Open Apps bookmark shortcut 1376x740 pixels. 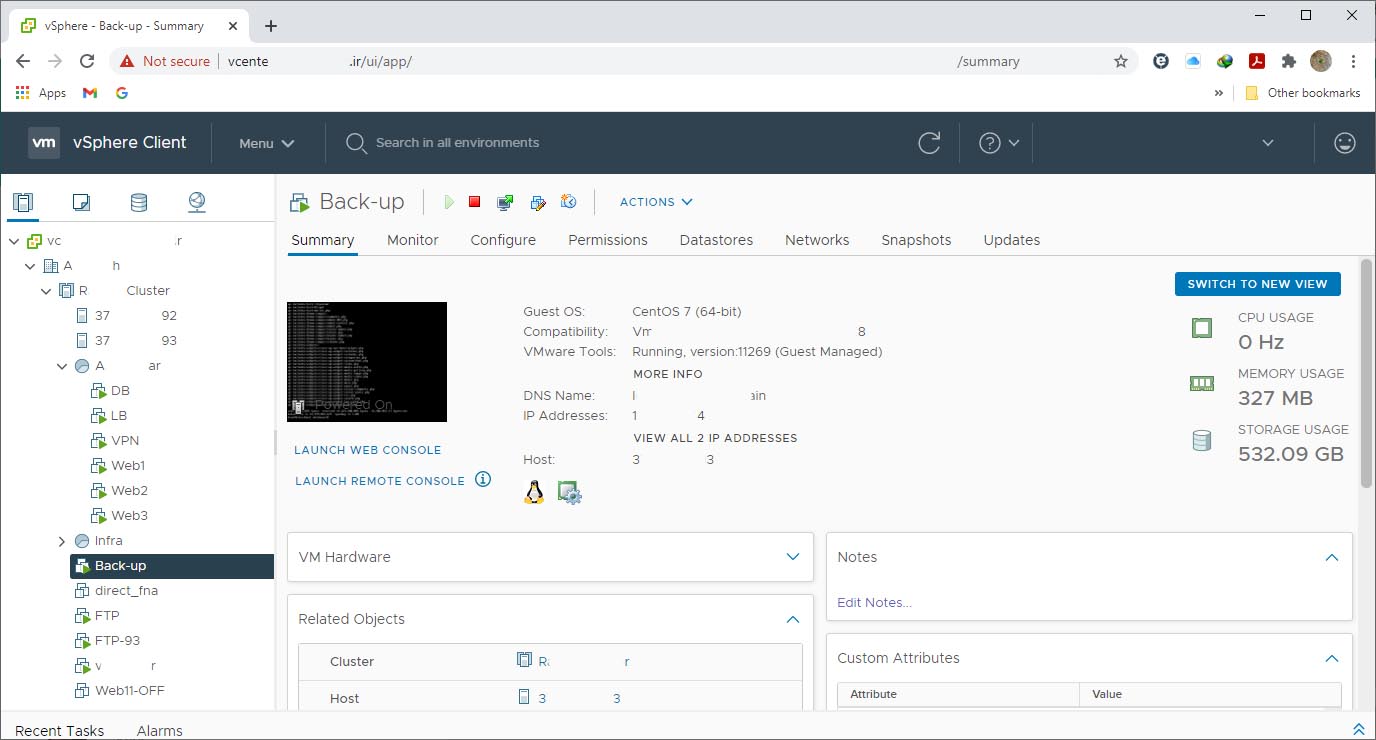tap(41, 93)
